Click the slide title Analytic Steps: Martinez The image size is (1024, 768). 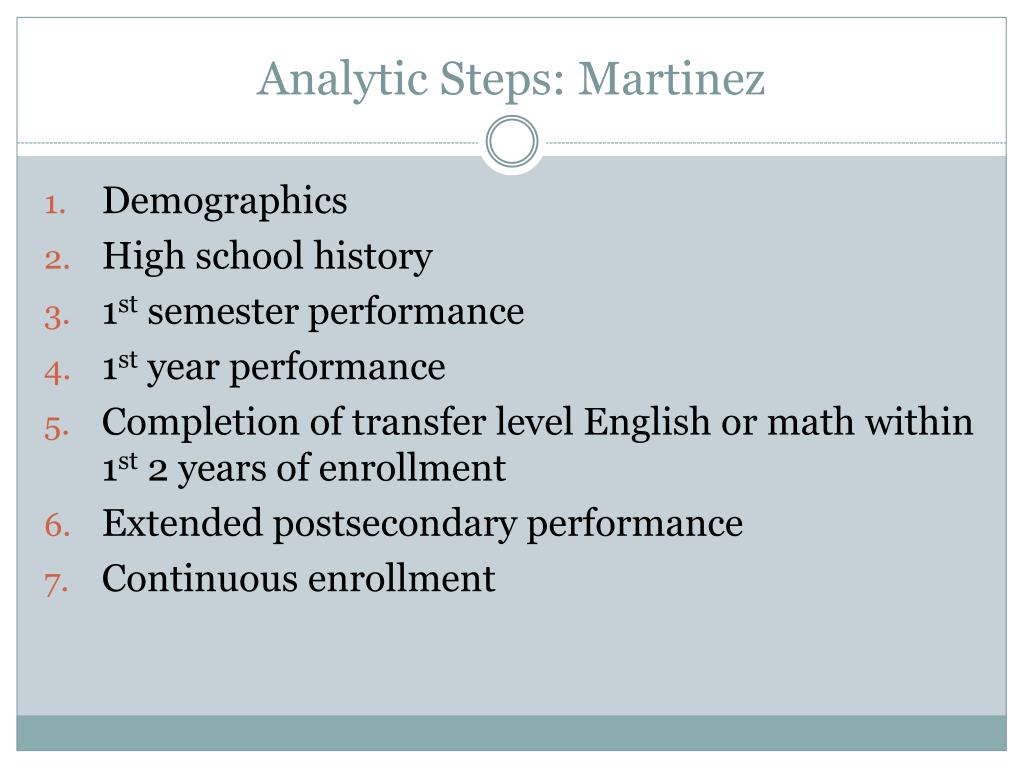click(x=511, y=81)
